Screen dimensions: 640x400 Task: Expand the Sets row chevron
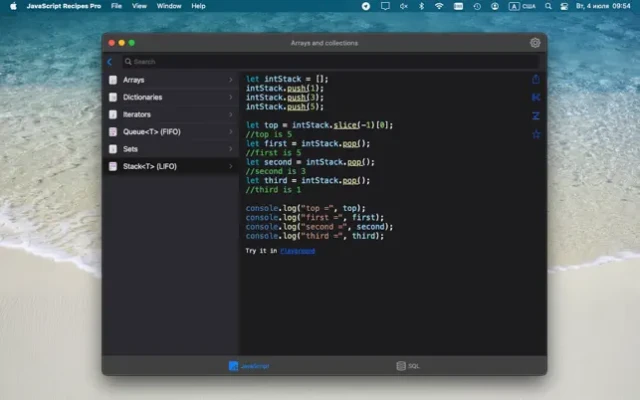pyautogui.click(x=231, y=149)
